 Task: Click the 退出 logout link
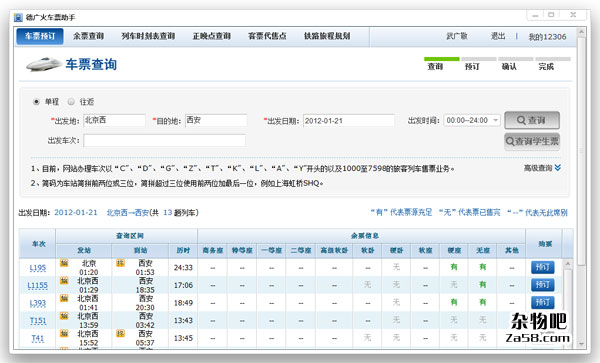[498, 36]
